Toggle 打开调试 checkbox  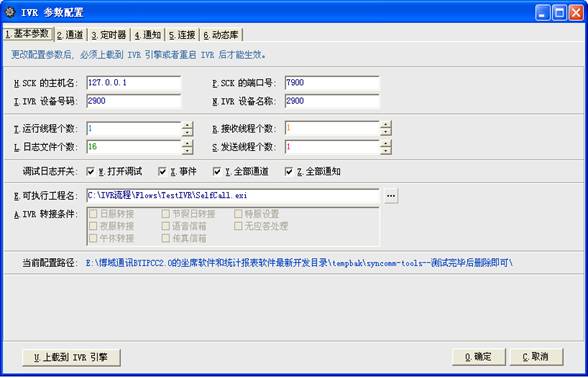point(90,172)
